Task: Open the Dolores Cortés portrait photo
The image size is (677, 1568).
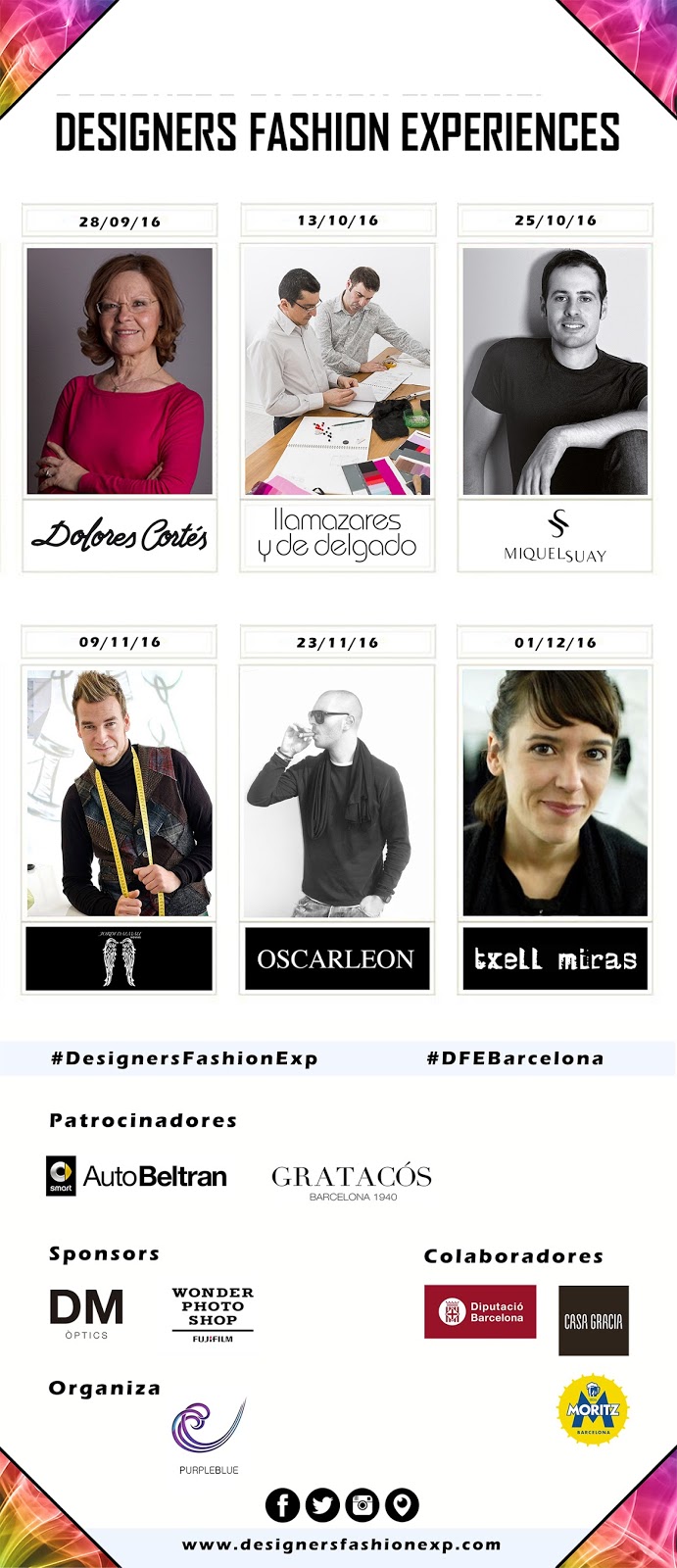Action: (x=120, y=370)
